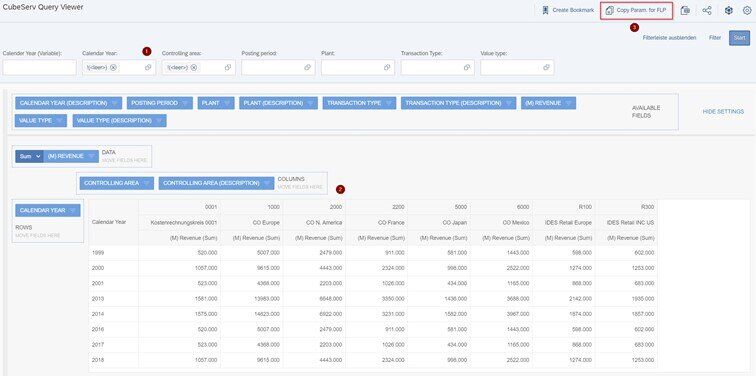
Task: Remove the !(<leer>) token in Calendar Year
Action: pyautogui.click(x=113, y=67)
